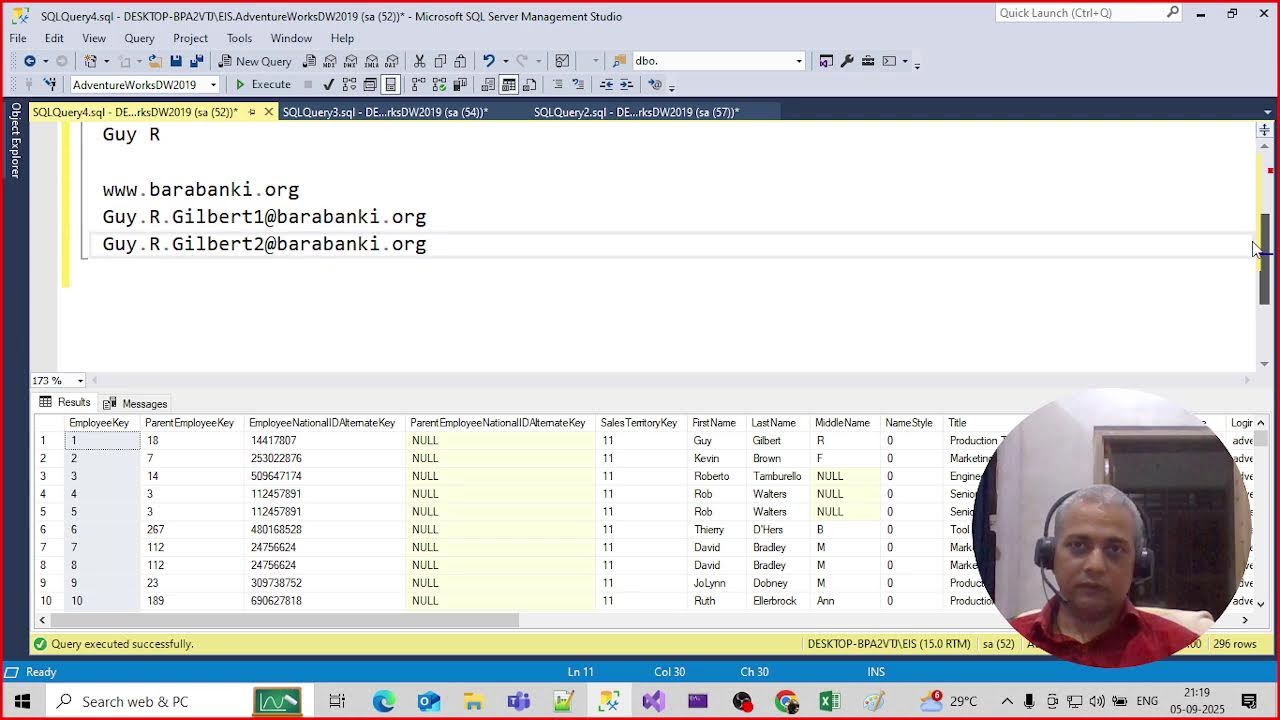Image resolution: width=1280 pixels, height=720 pixels.
Task: Expand Navigate Backward history dropdown arrow
Action: (x=45, y=61)
